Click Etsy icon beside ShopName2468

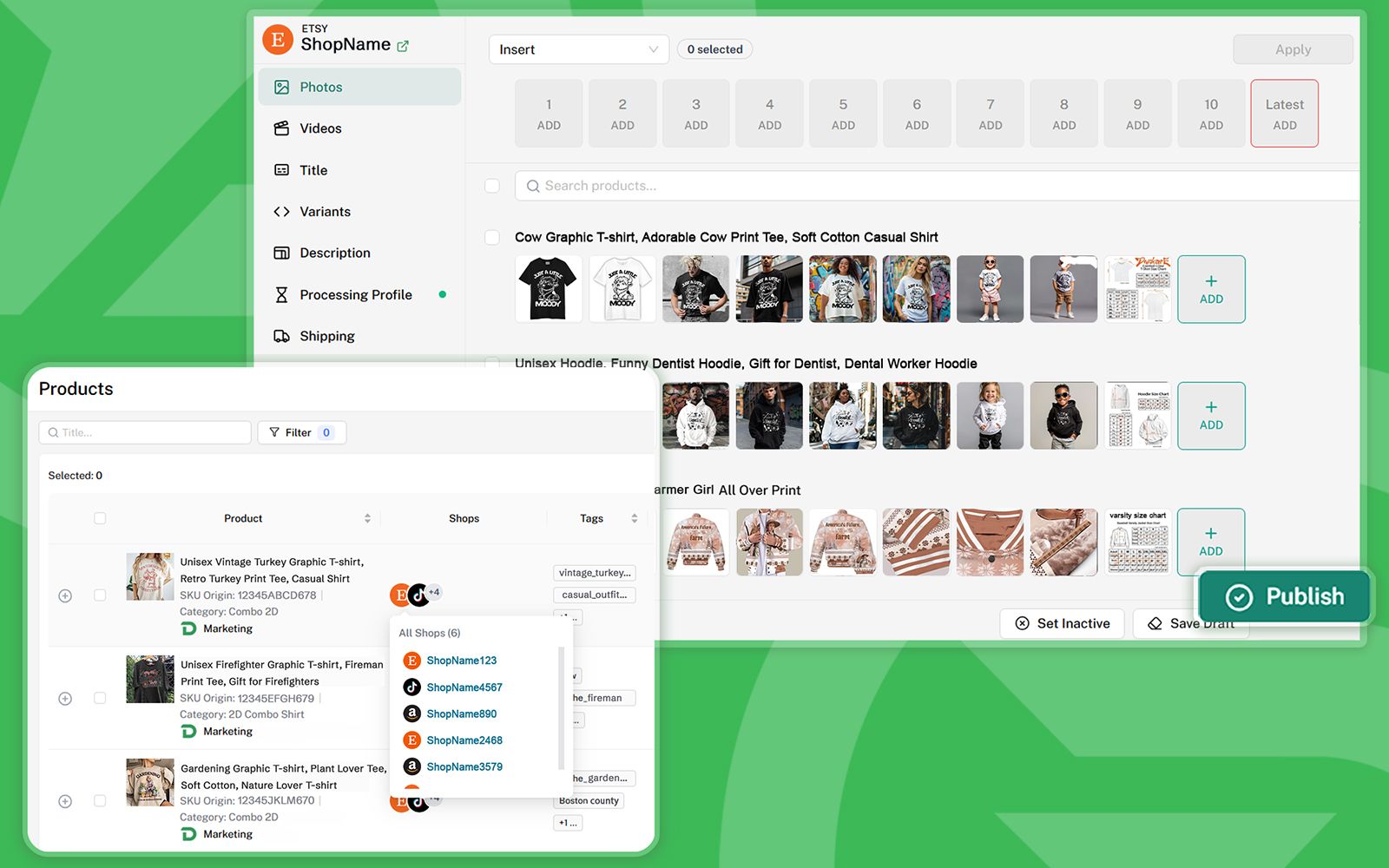(x=412, y=740)
